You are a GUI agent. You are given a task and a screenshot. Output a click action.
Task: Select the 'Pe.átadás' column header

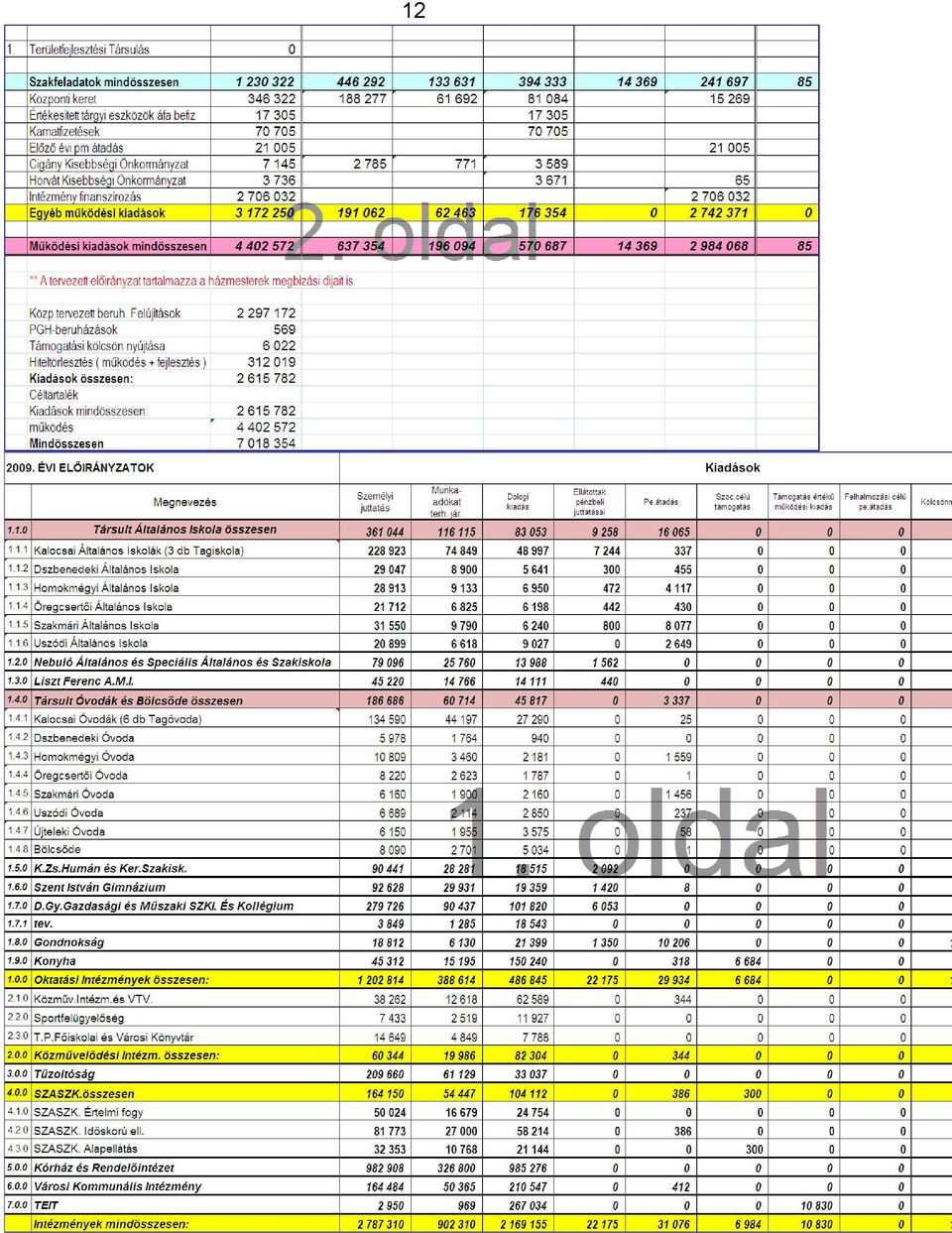pos(661,502)
